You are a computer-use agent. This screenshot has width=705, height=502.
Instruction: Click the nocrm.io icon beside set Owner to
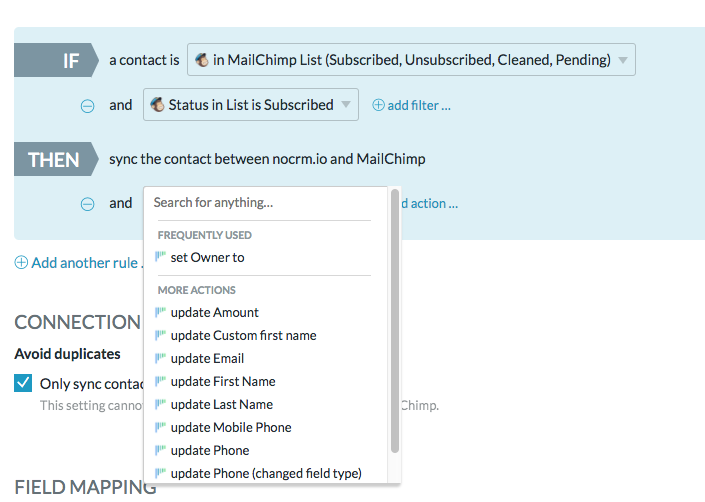pos(160,256)
